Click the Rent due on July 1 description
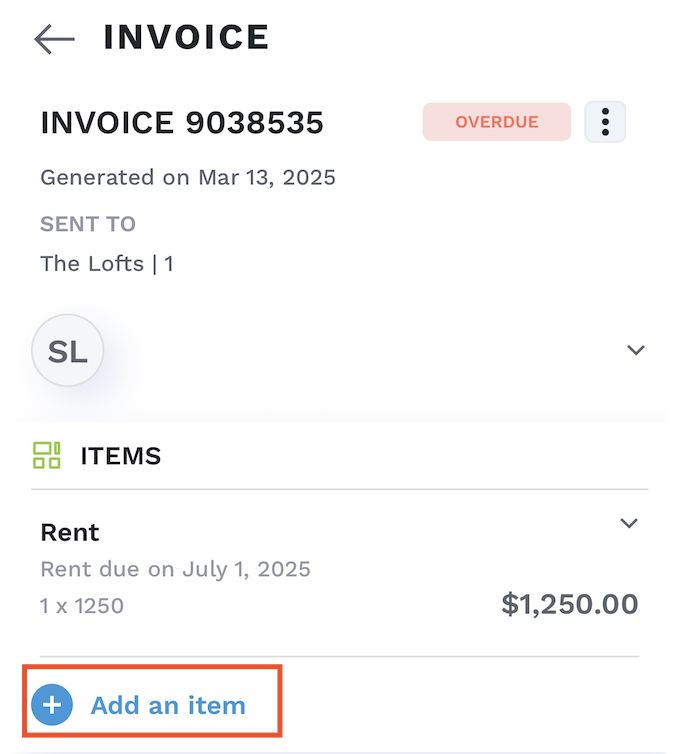 pos(175,570)
